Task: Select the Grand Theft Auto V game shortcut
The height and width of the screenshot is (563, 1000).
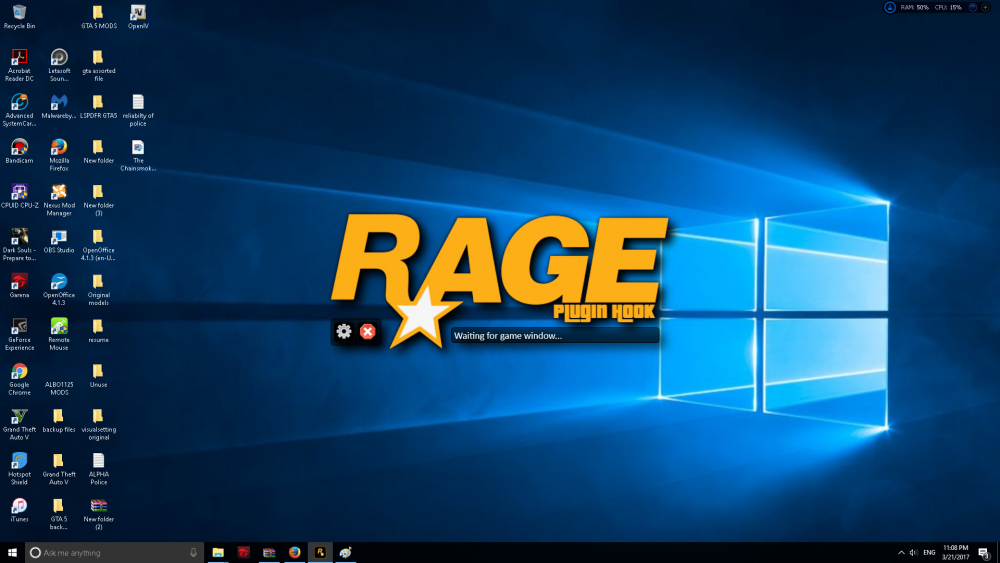Action: [19, 417]
